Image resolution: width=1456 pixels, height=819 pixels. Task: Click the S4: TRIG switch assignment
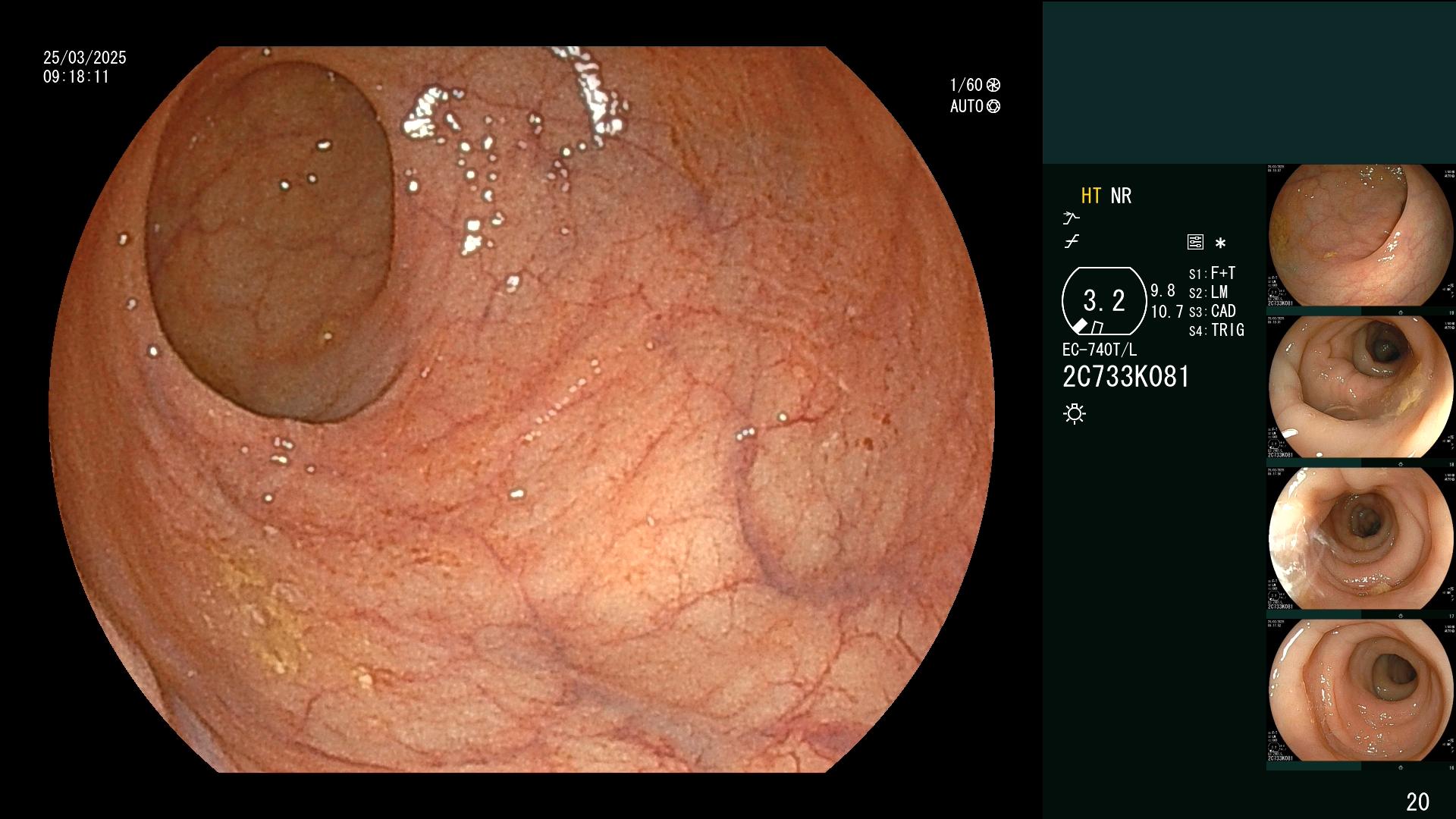[1216, 331]
